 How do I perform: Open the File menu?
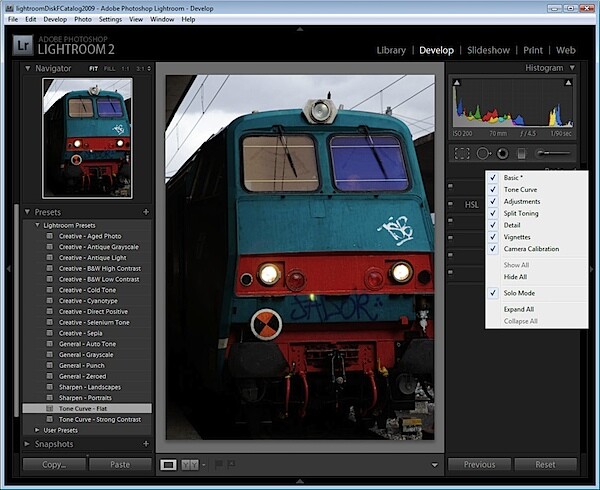click(x=13, y=19)
